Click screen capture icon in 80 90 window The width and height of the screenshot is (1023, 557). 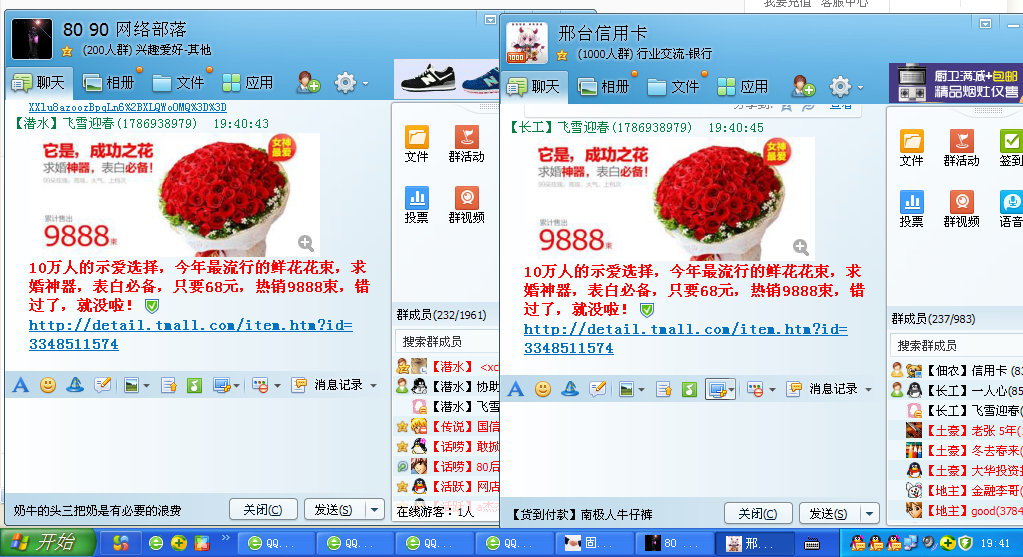pos(221,385)
